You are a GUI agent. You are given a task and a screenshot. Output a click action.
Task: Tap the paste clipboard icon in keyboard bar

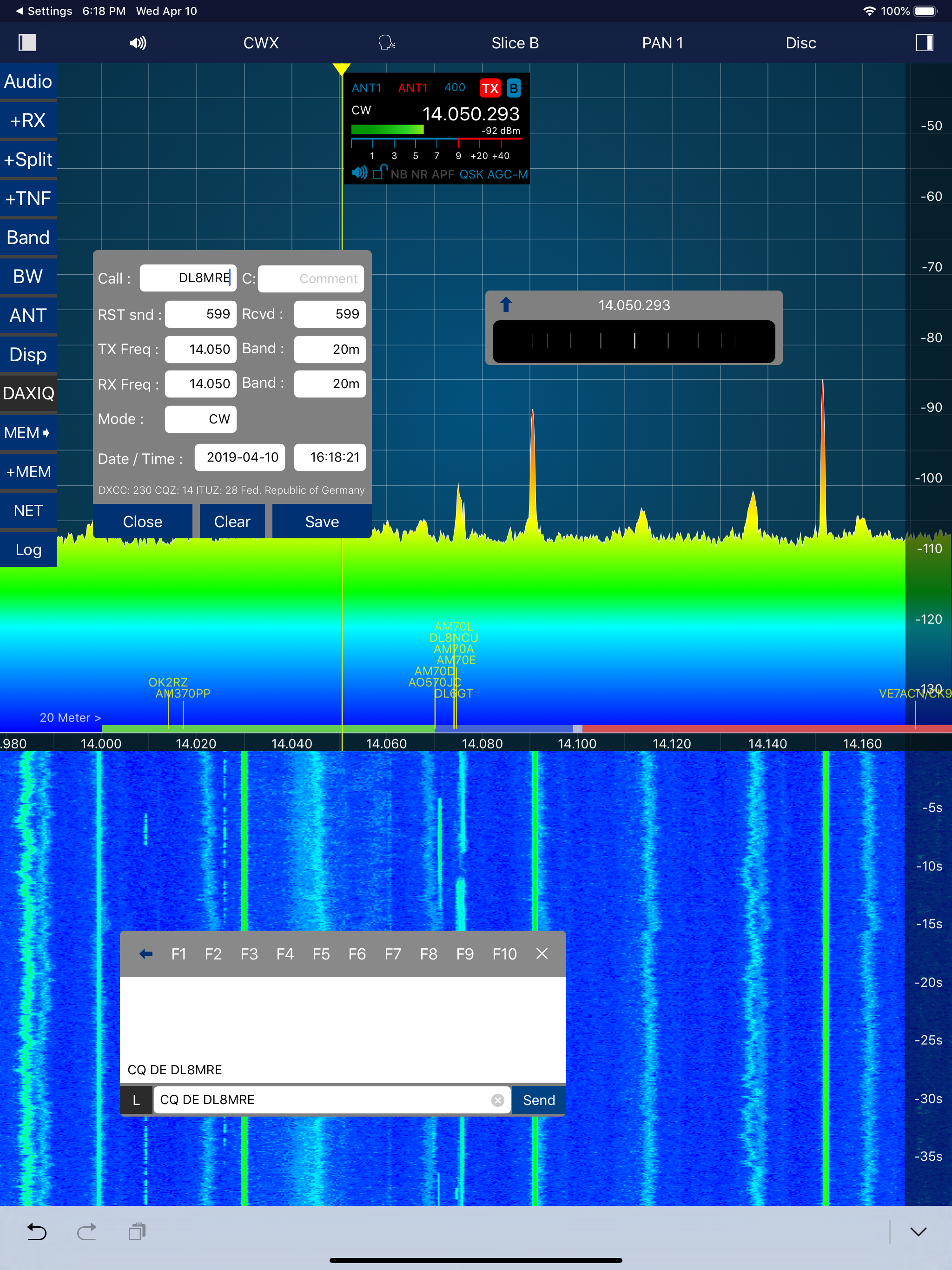pyautogui.click(x=137, y=1231)
